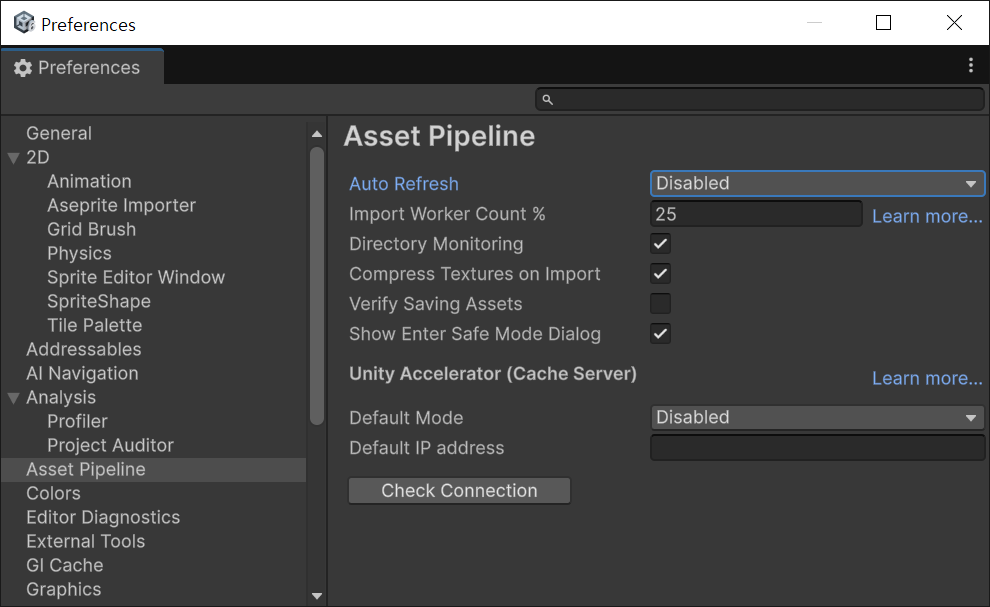Click the Directory Monitoring label
The width and height of the screenshot is (990, 607).
(436, 244)
